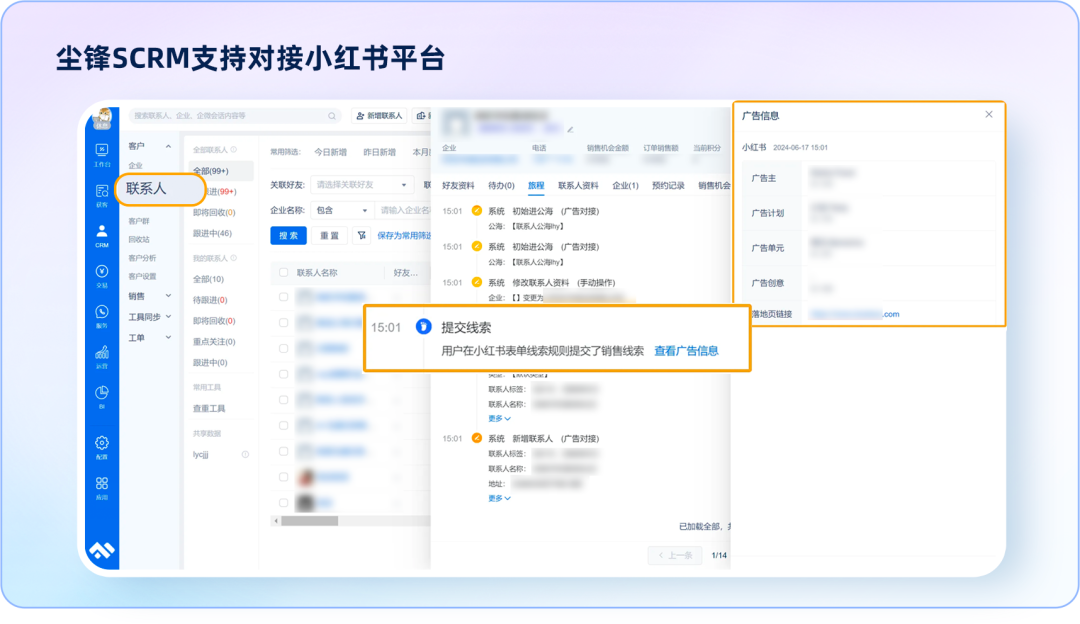
Task: Collapse the 客户 menu group
Action: (168, 146)
